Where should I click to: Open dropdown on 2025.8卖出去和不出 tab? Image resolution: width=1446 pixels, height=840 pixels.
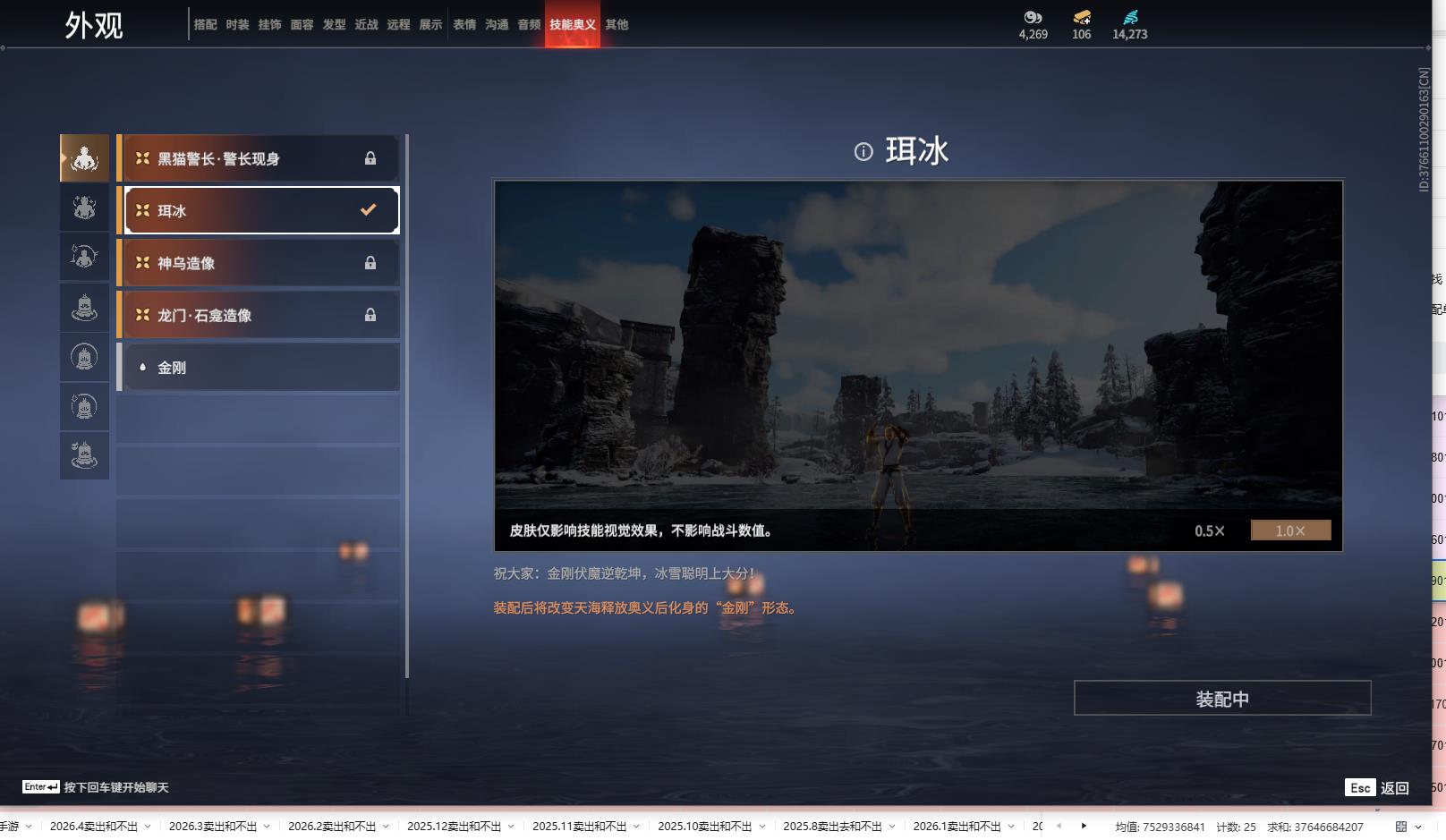[x=890, y=827]
